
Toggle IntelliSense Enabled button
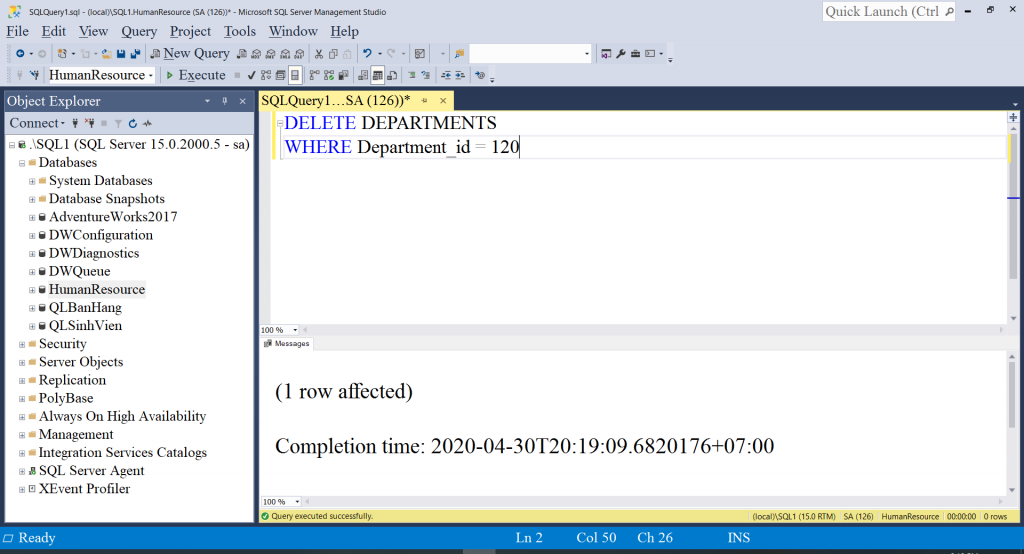point(295,75)
